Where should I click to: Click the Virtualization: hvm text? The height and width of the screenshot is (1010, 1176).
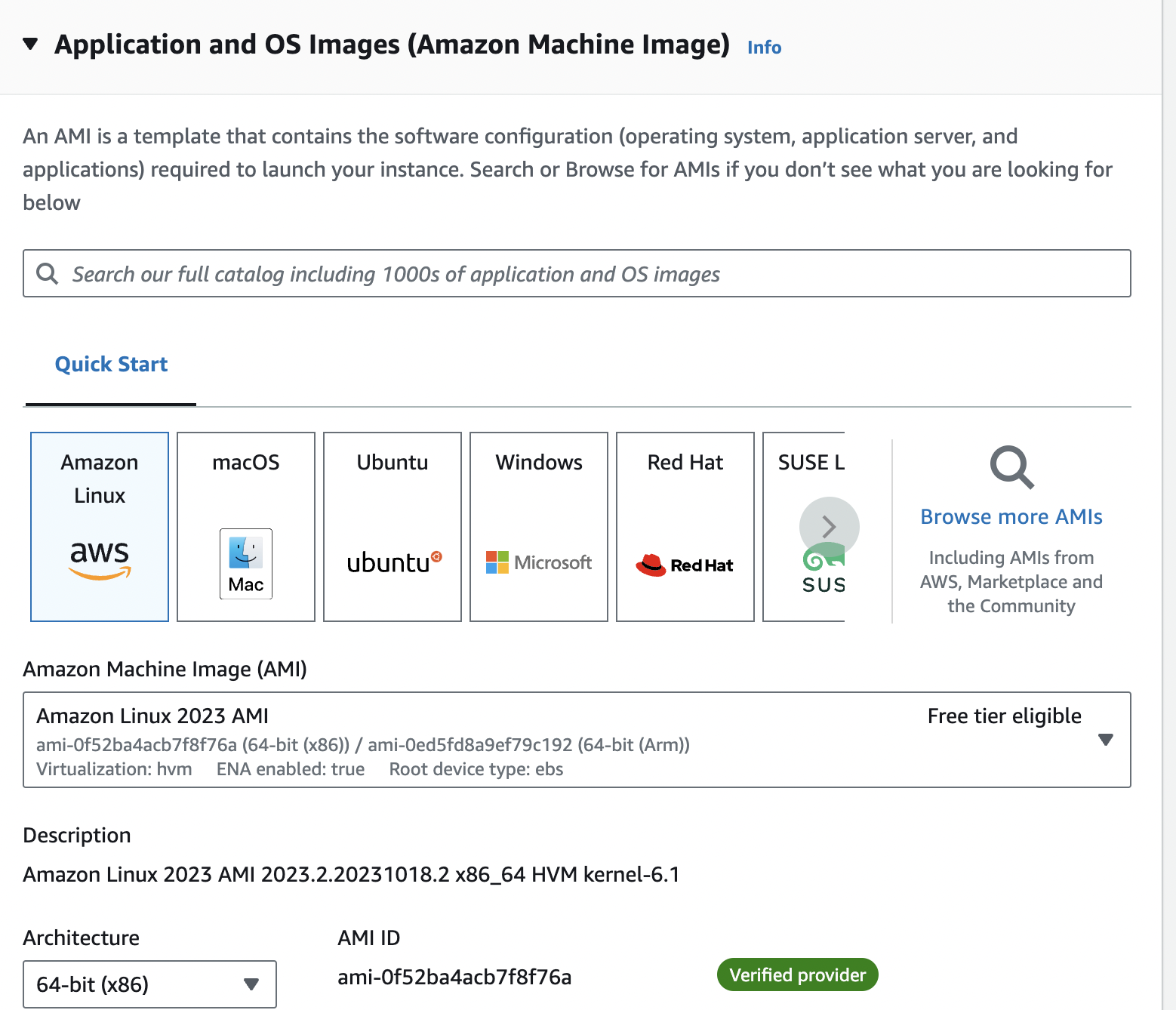[114, 769]
